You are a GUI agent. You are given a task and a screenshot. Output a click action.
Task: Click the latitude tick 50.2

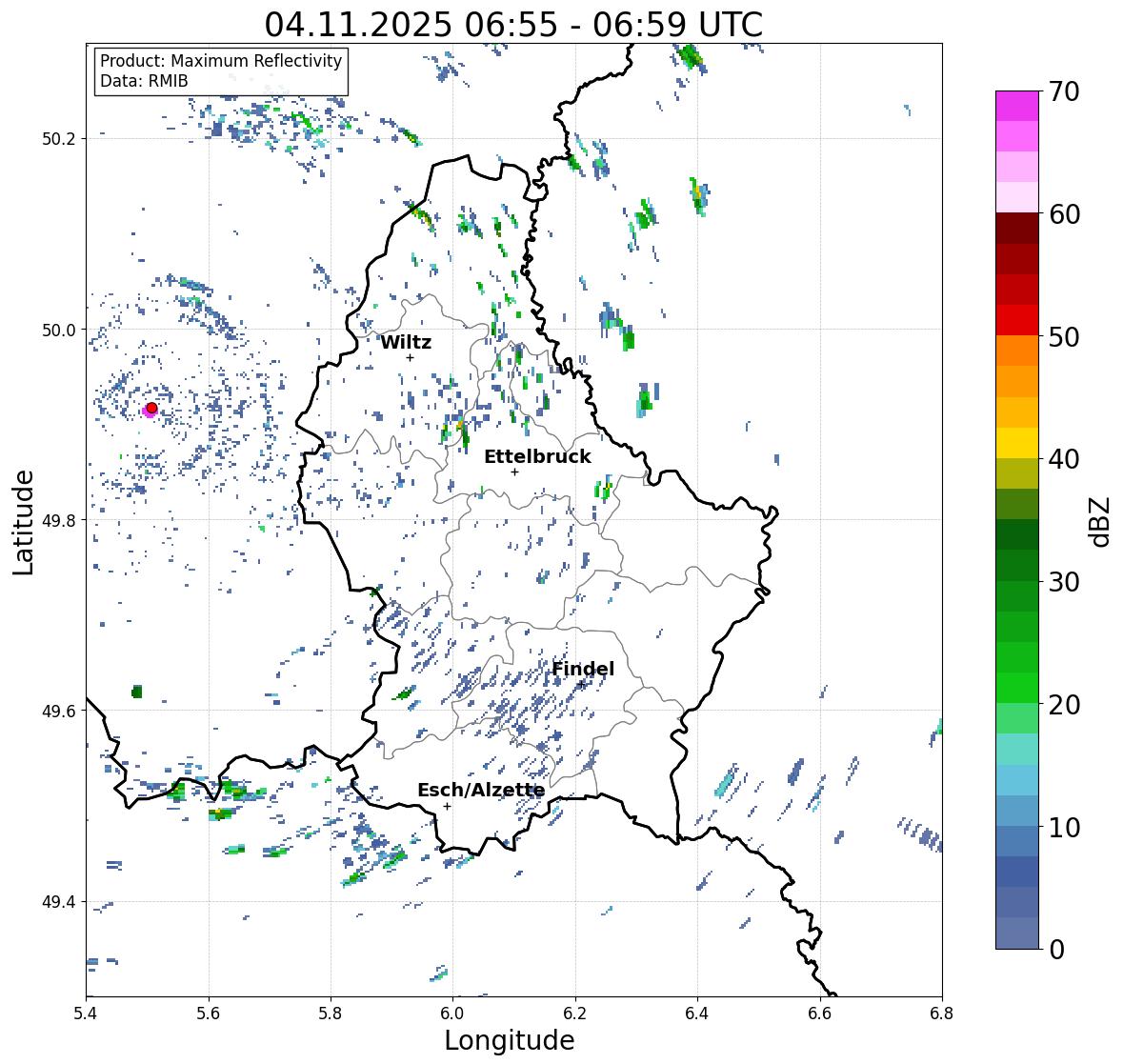point(59,139)
